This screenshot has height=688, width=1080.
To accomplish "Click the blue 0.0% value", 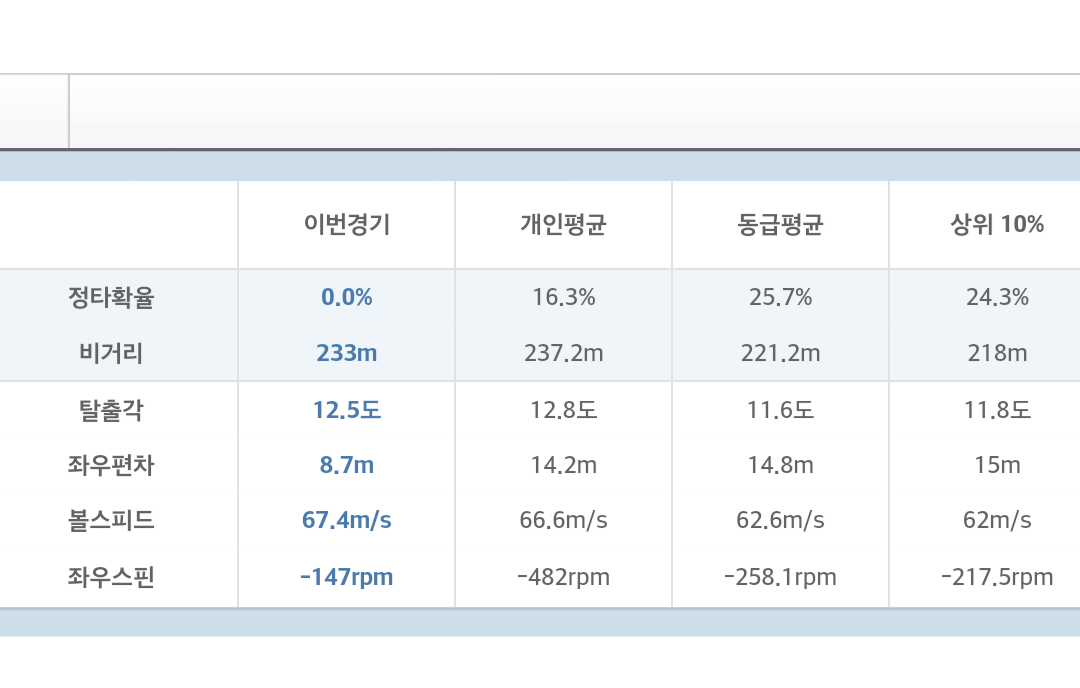I will coord(346,297).
